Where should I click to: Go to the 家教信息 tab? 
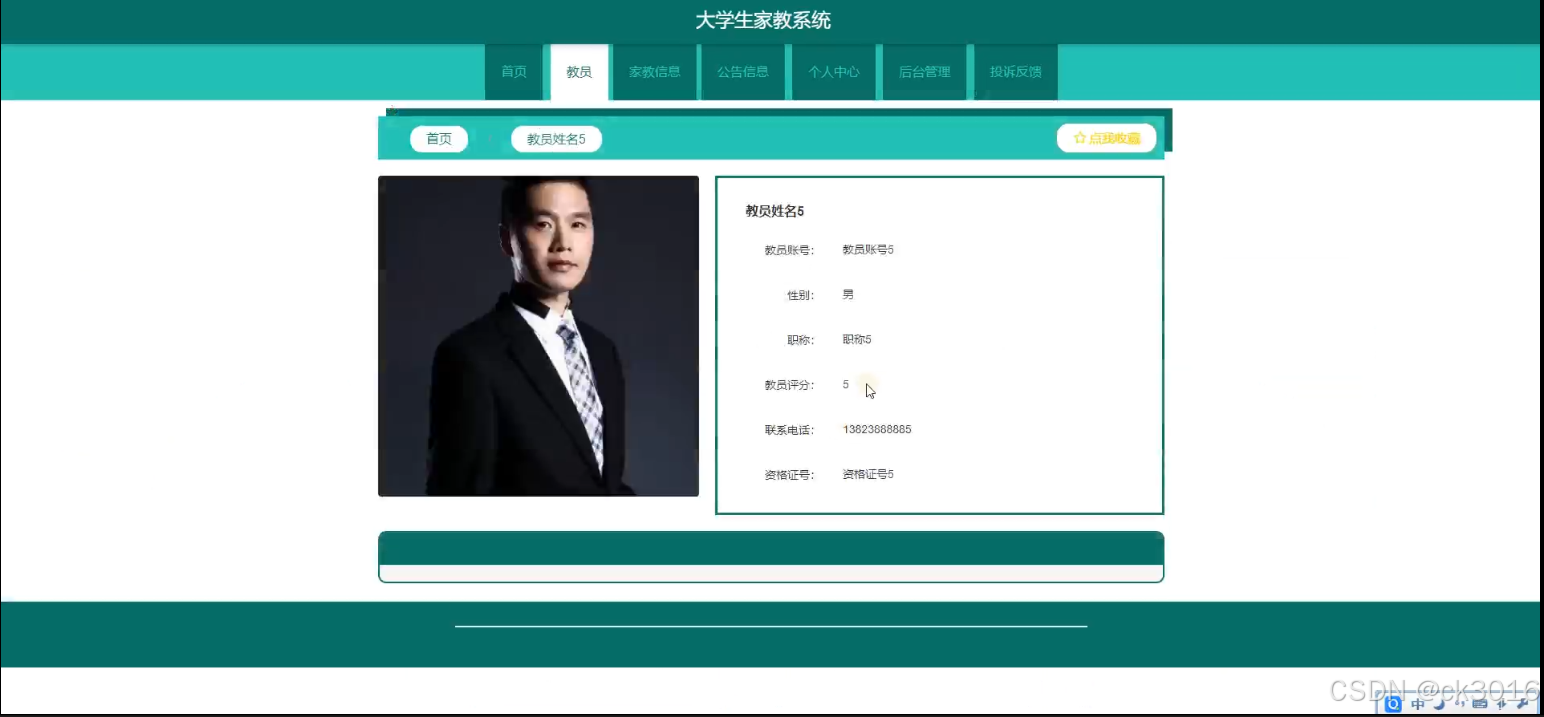point(655,72)
